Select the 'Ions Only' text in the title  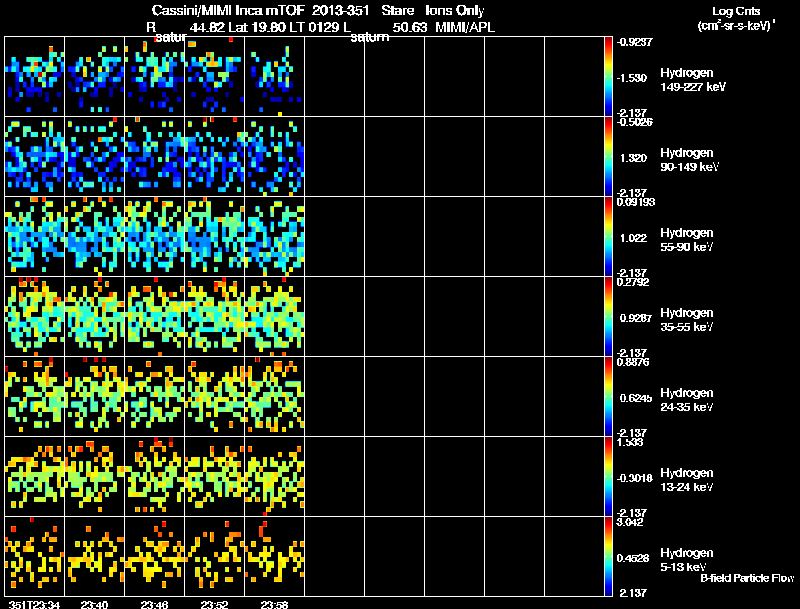click(x=455, y=11)
